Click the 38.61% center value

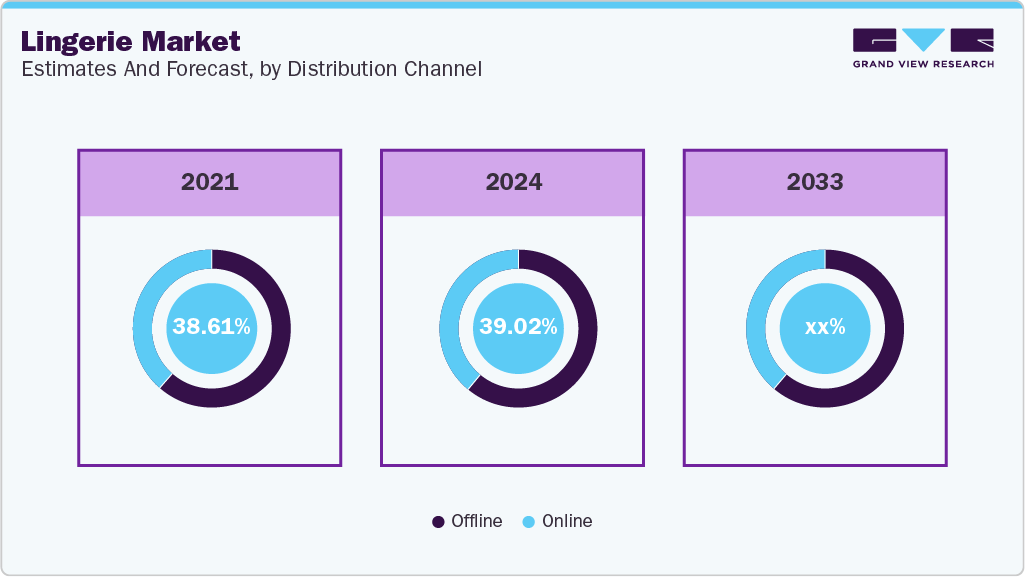coord(211,327)
